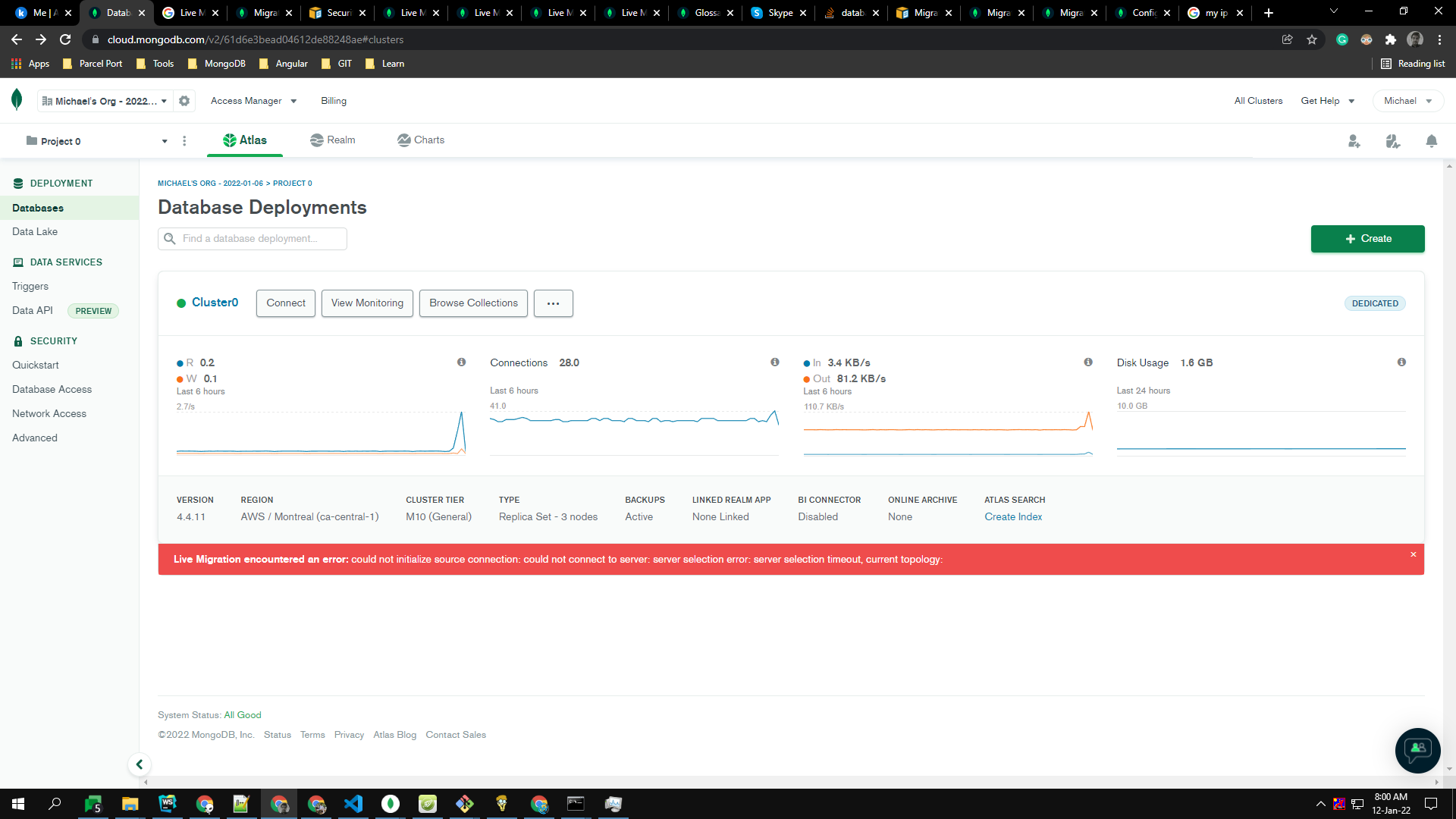Open the activity feed icon
1456x819 pixels.
pos(1393,141)
